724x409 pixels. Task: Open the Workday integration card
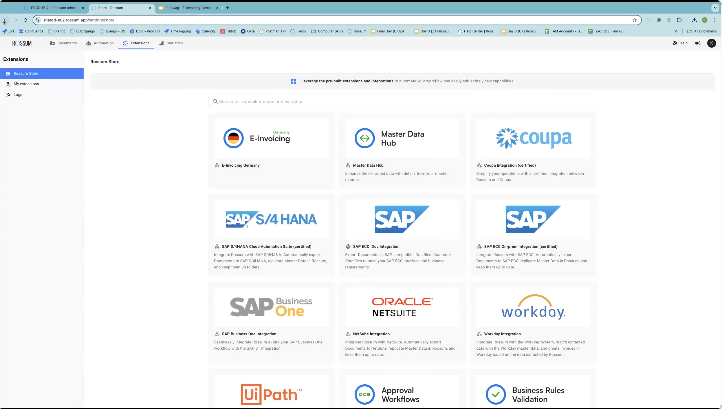point(533,322)
